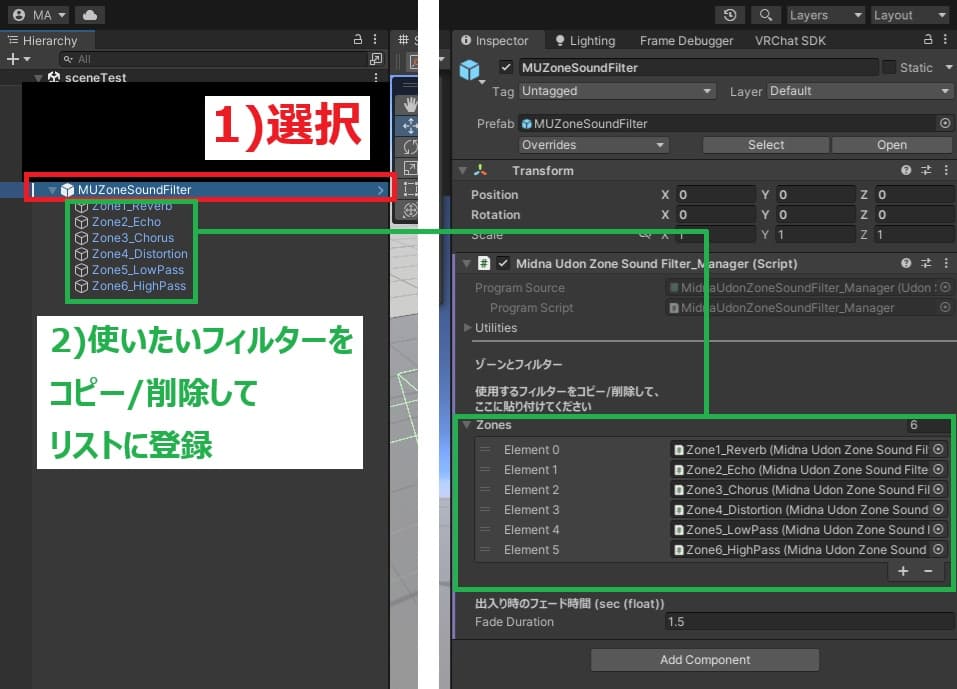This screenshot has width=957, height=689.
Task: Click the Add Component button
Action: pyautogui.click(x=705, y=660)
